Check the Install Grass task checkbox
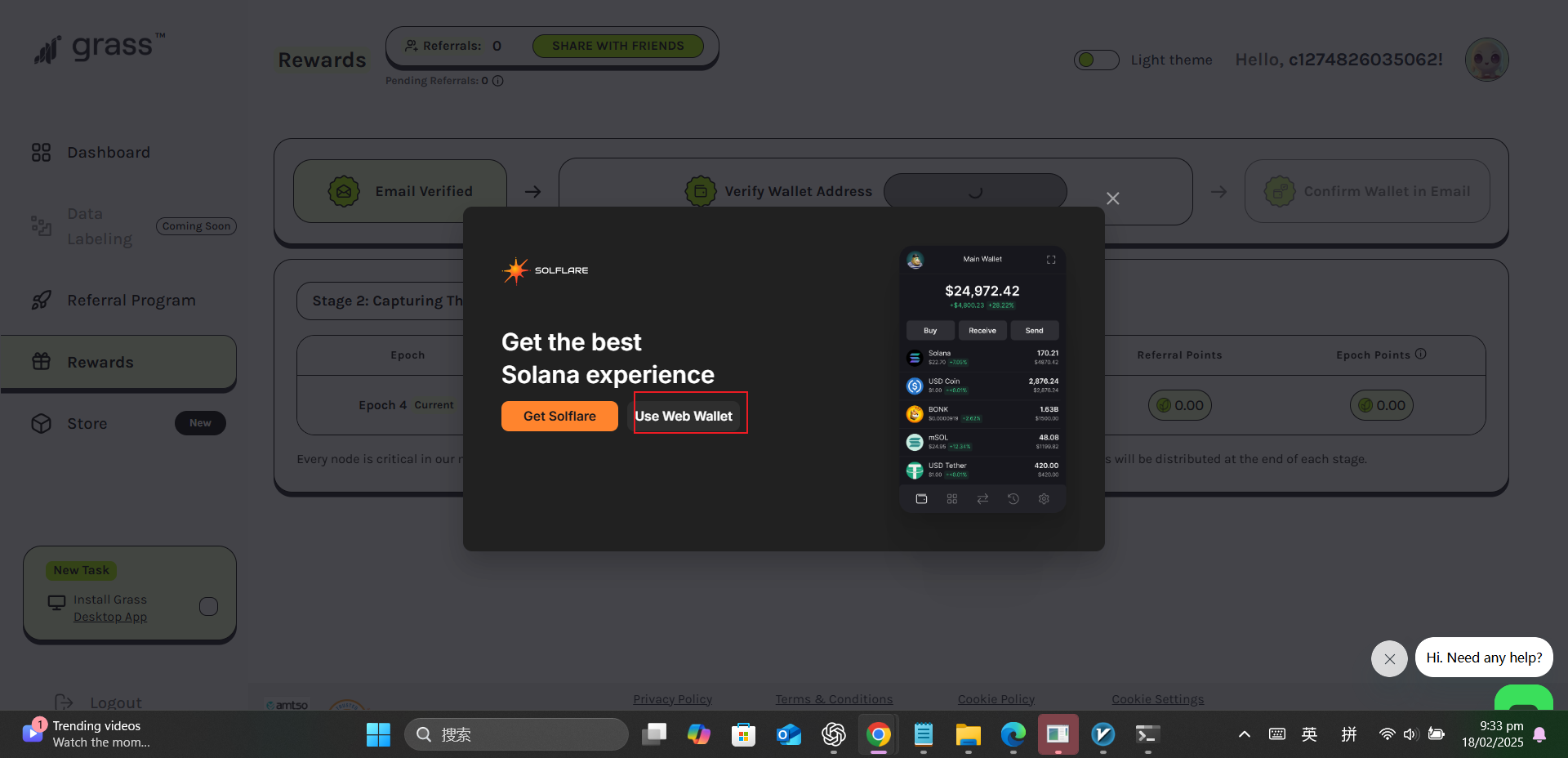 (208, 606)
